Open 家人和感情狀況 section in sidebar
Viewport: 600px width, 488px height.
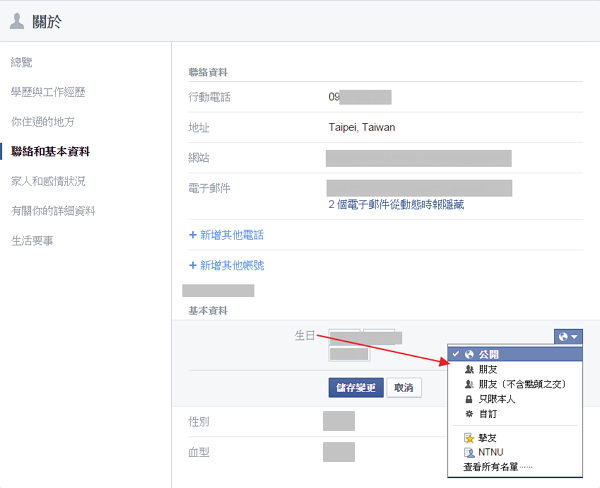(x=48, y=181)
